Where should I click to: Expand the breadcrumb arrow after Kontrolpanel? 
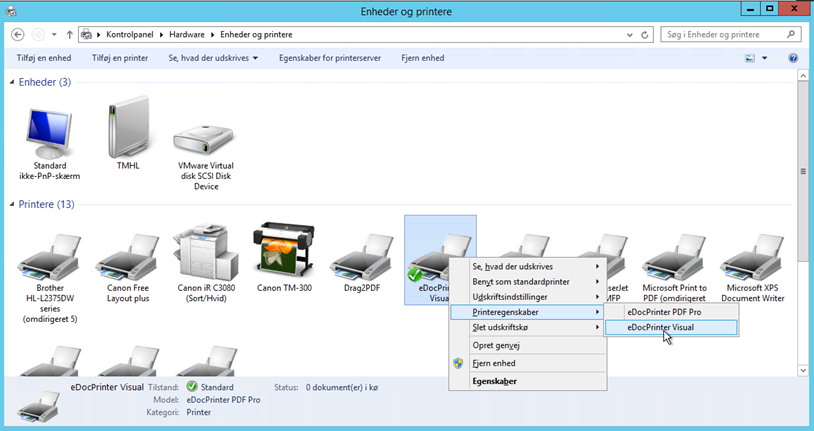tap(161, 35)
